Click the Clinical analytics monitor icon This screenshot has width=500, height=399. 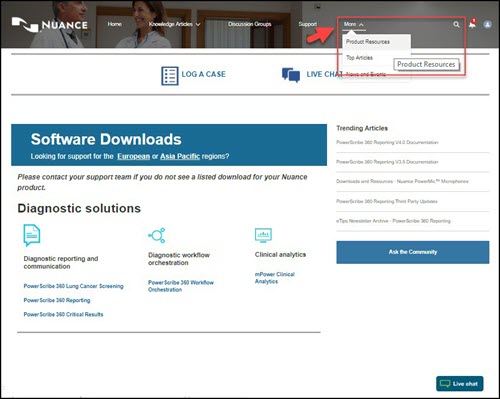click(263, 235)
